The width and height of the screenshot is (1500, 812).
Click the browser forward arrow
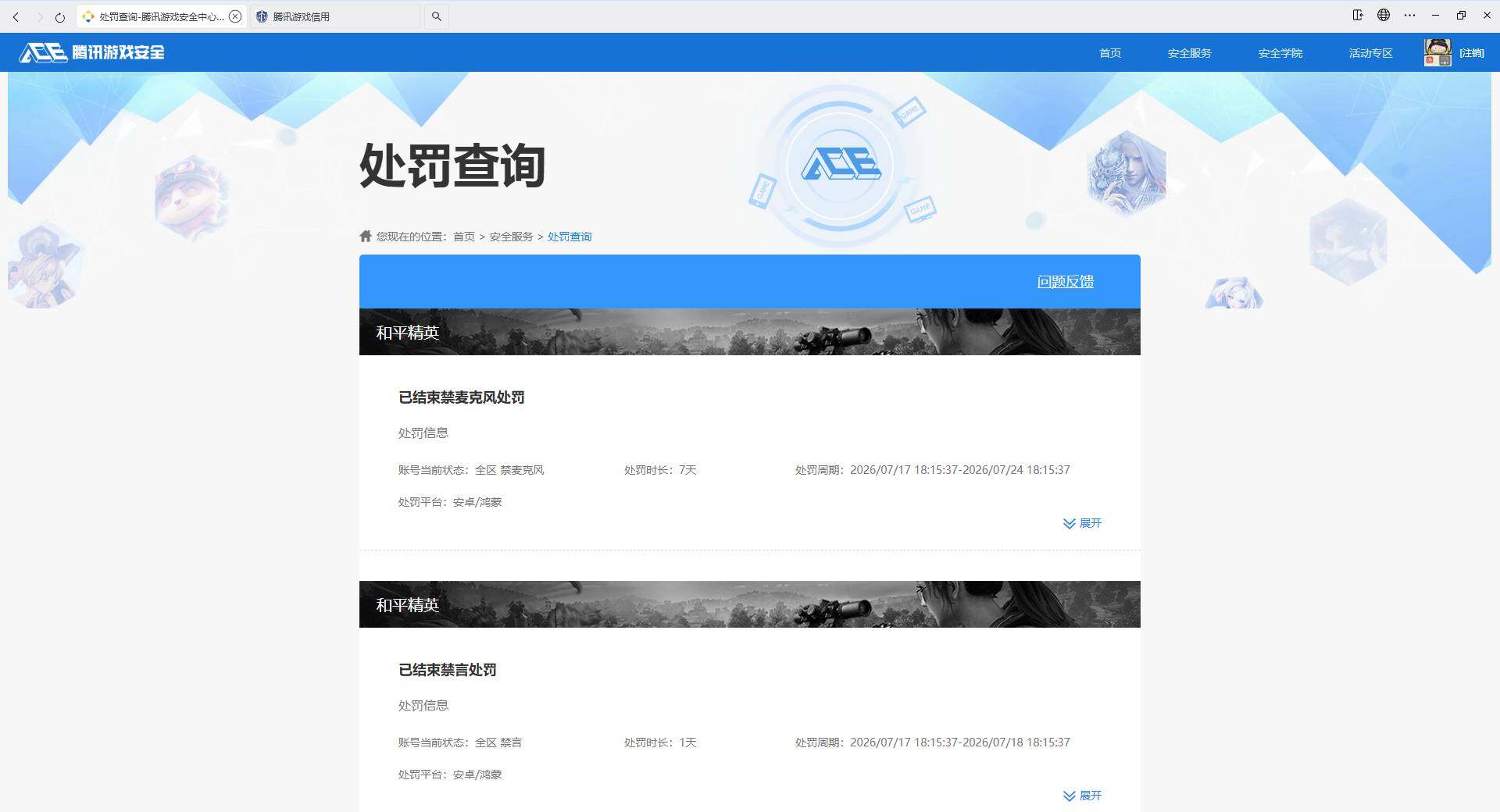tap(39, 16)
